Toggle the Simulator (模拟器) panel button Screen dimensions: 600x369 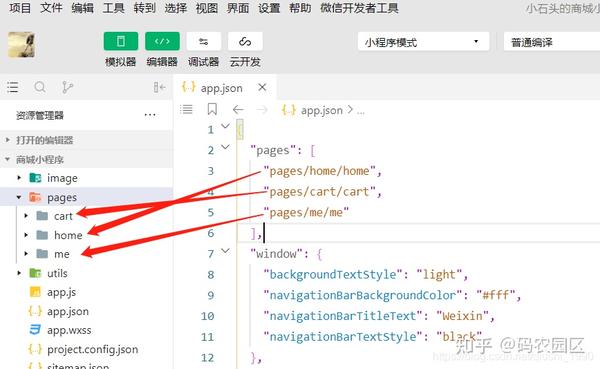pyautogui.click(x=121, y=41)
